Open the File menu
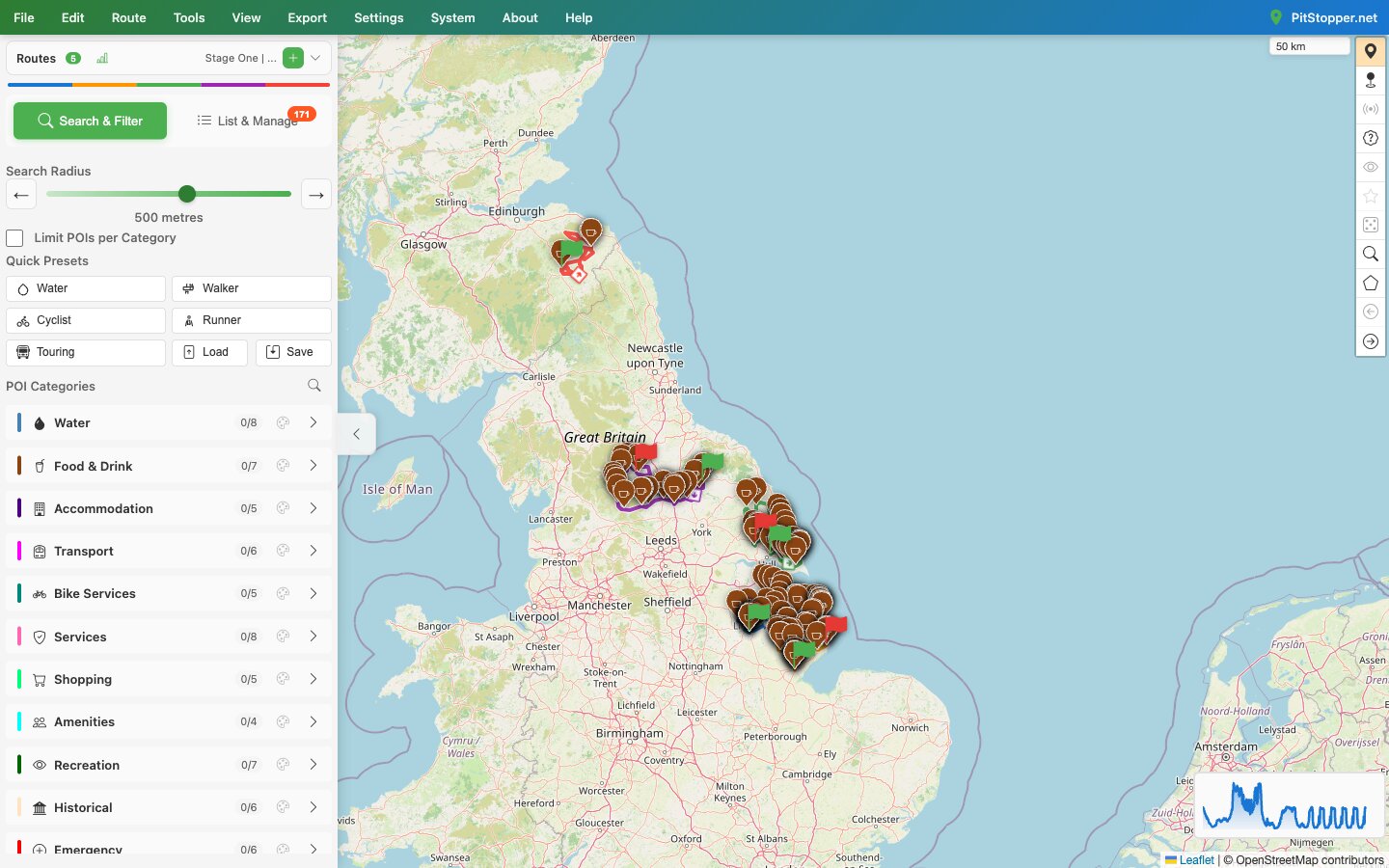Screen dimensions: 1389x868 click(x=24, y=17)
